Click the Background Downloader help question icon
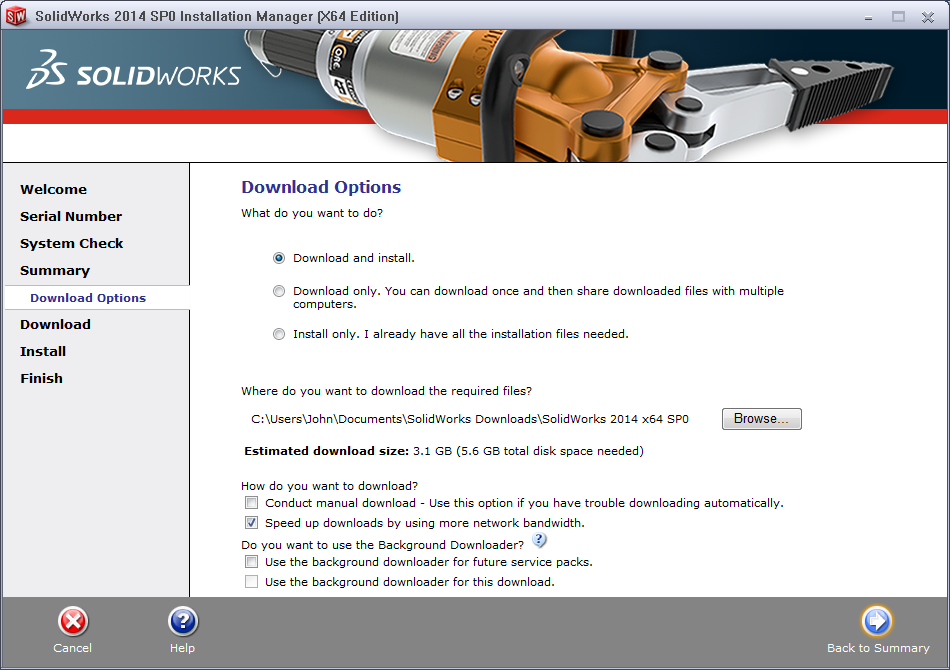The image size is (950, 670). (539, 539)
